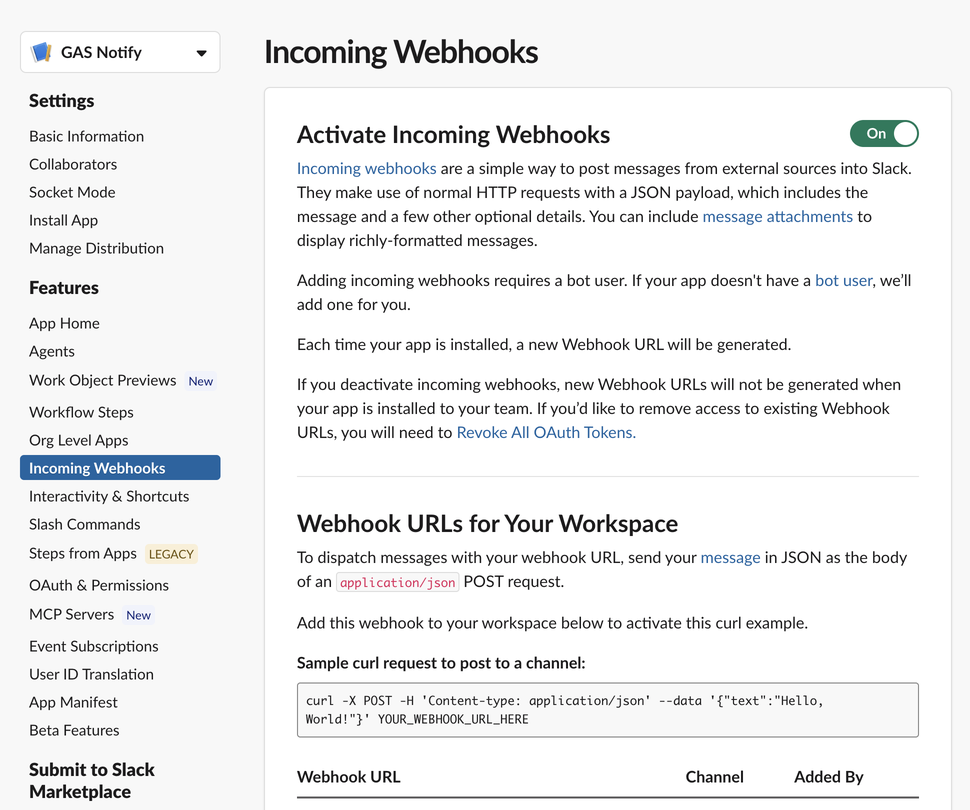The height and width of the screenshot is (810, 970).
Task: Click the GAS Notify app icon
Action: coord(41,53)
